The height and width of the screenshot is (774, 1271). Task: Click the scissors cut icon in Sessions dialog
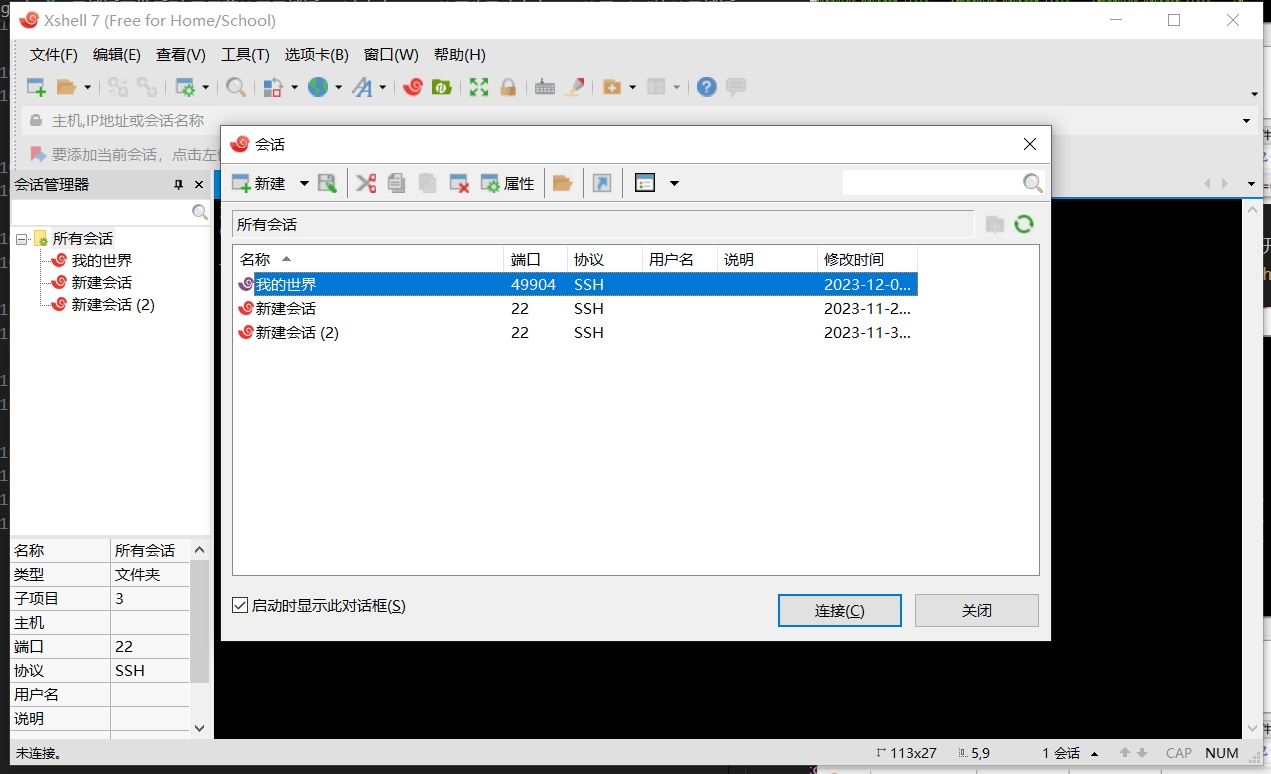[x=367, y=183]
